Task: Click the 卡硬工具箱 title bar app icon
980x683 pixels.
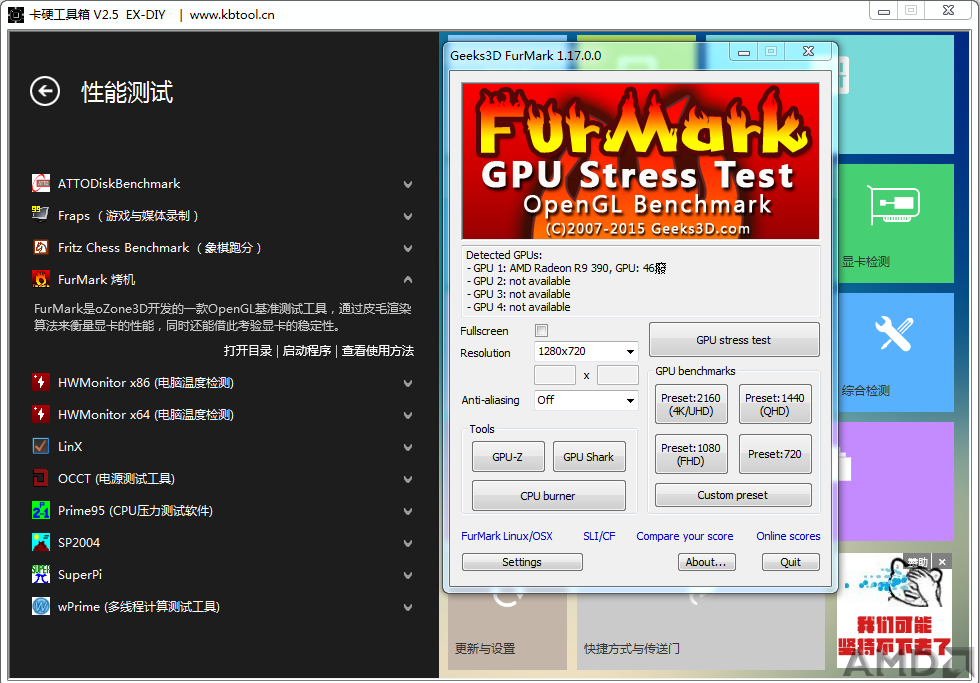Action: point(16,14)
